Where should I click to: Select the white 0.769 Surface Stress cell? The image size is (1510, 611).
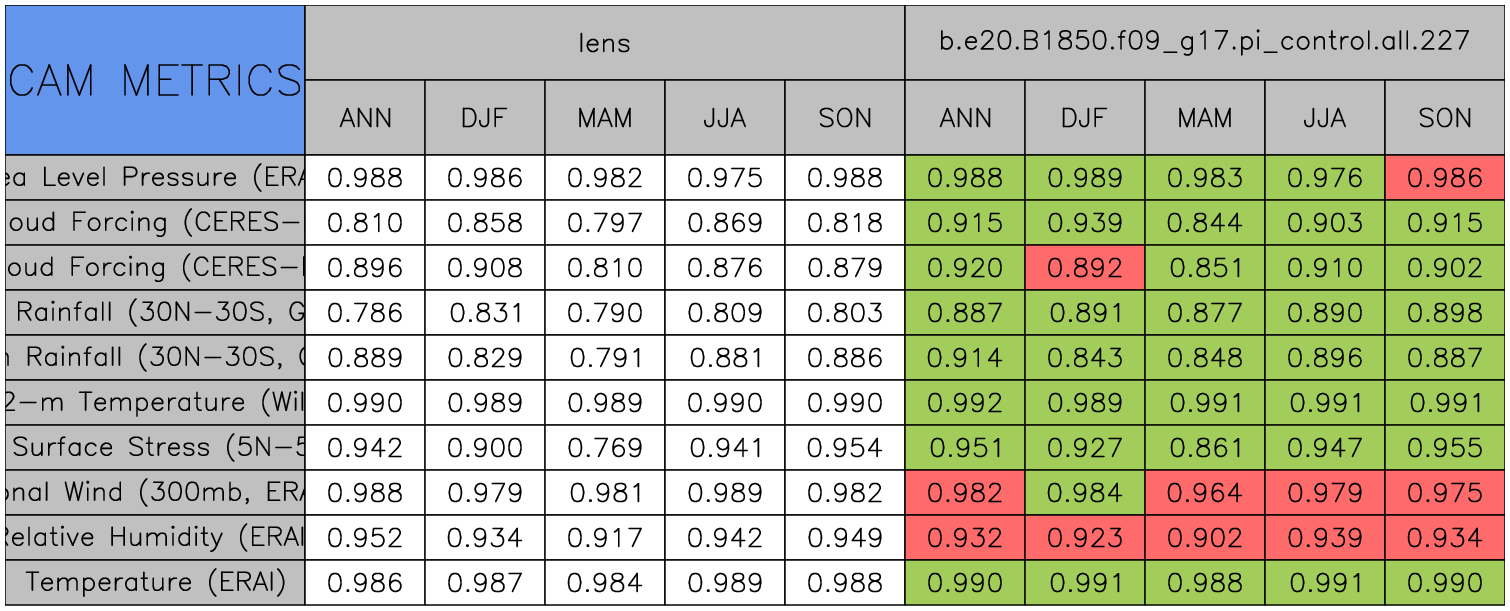(x=604, y=448)
